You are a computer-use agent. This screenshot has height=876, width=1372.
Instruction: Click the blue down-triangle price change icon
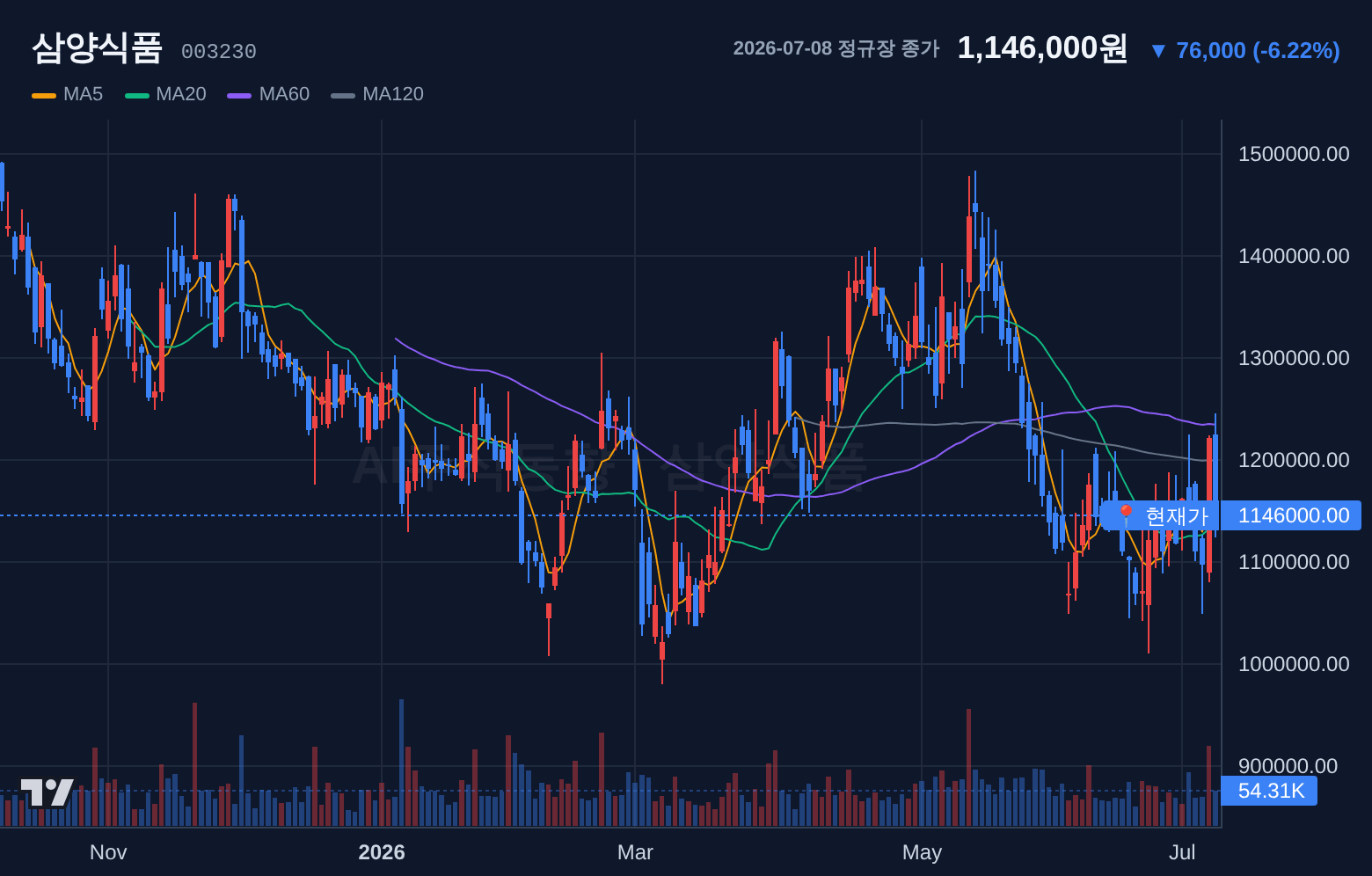pyautogui.click(x=1158, y=51)
